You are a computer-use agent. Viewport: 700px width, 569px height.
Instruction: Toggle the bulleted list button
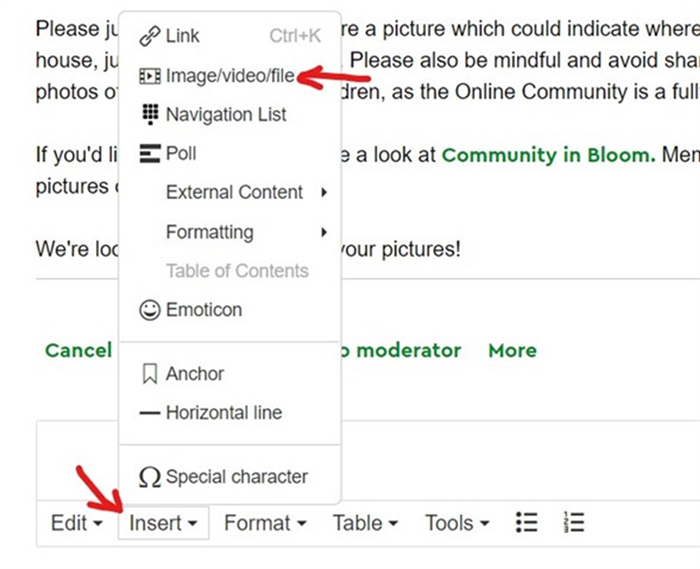(527, 523)
